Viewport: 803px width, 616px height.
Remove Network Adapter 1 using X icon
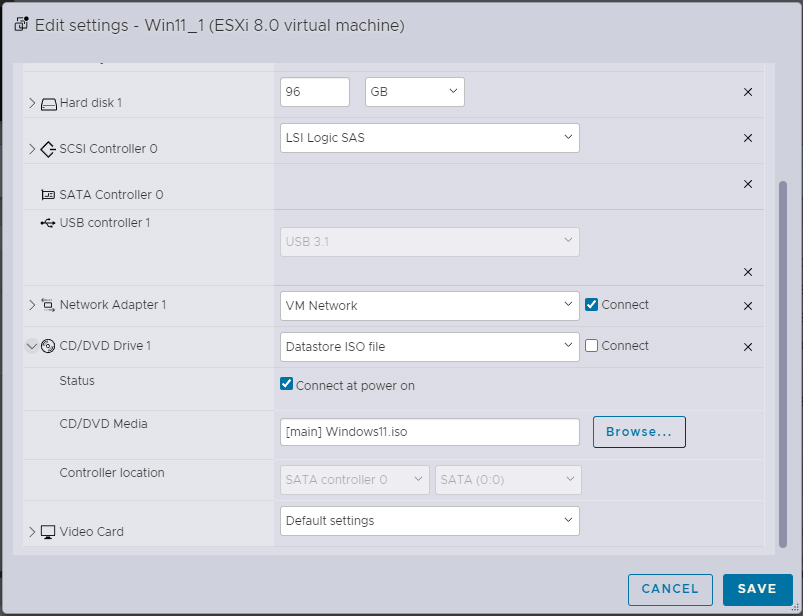click(x=747, y=306)
